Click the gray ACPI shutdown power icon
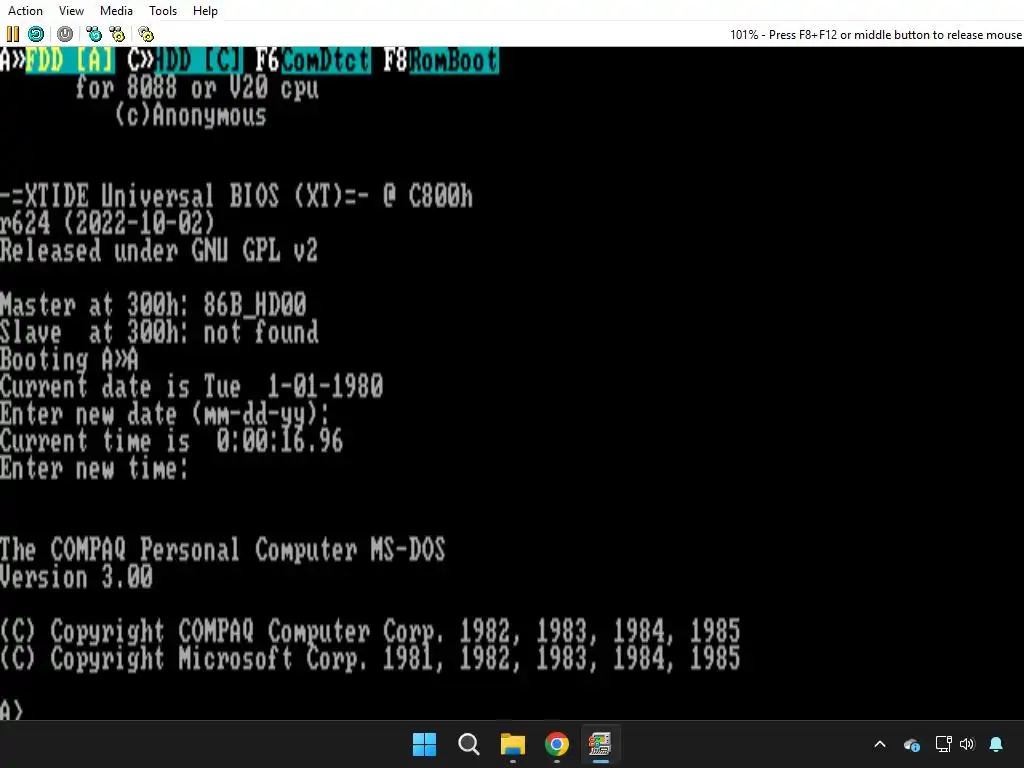This screenshot has width=1024, height=768. [x=65, y=34]
